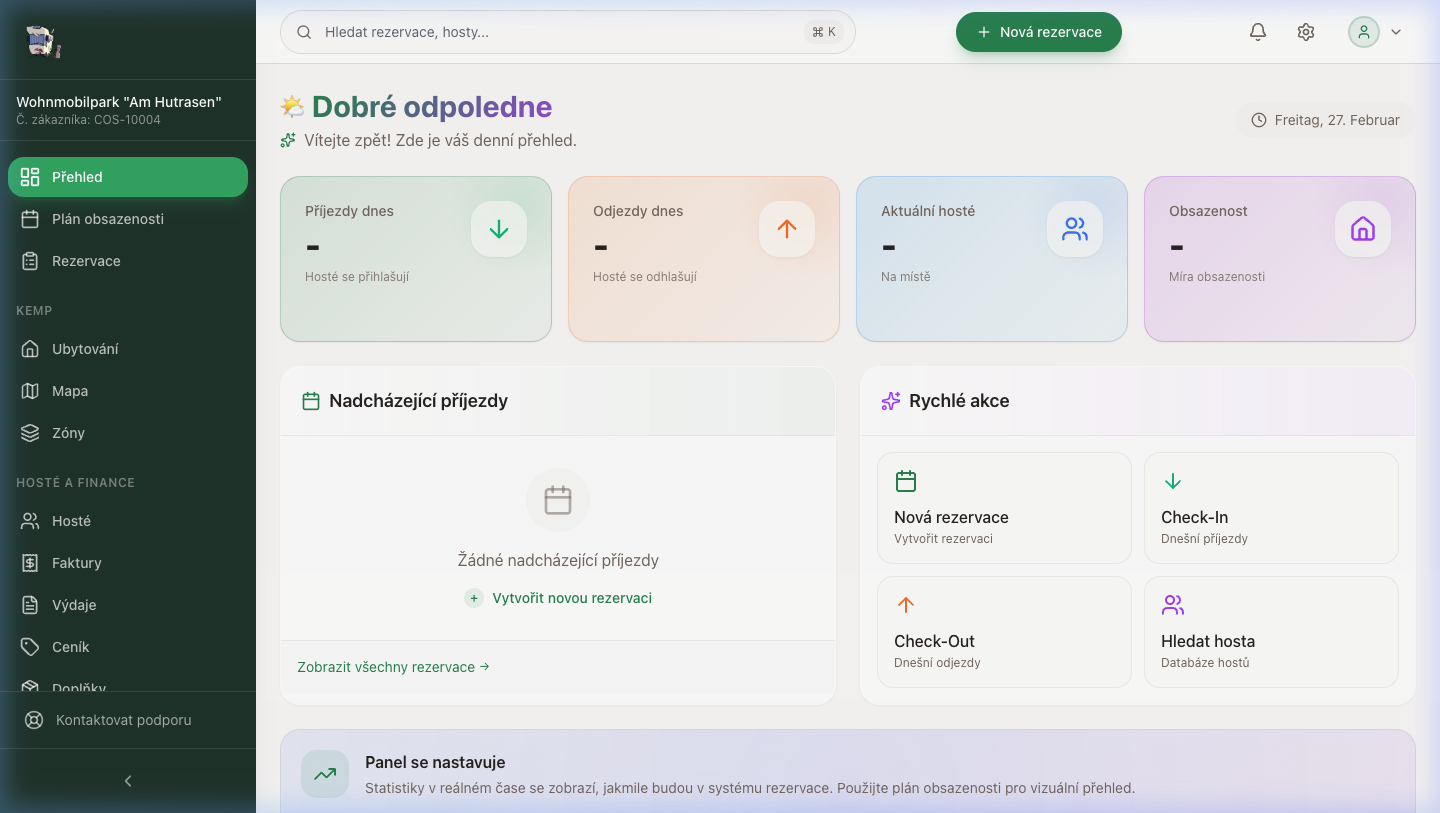Open the settings gear icon

(x=1305, y=31)
